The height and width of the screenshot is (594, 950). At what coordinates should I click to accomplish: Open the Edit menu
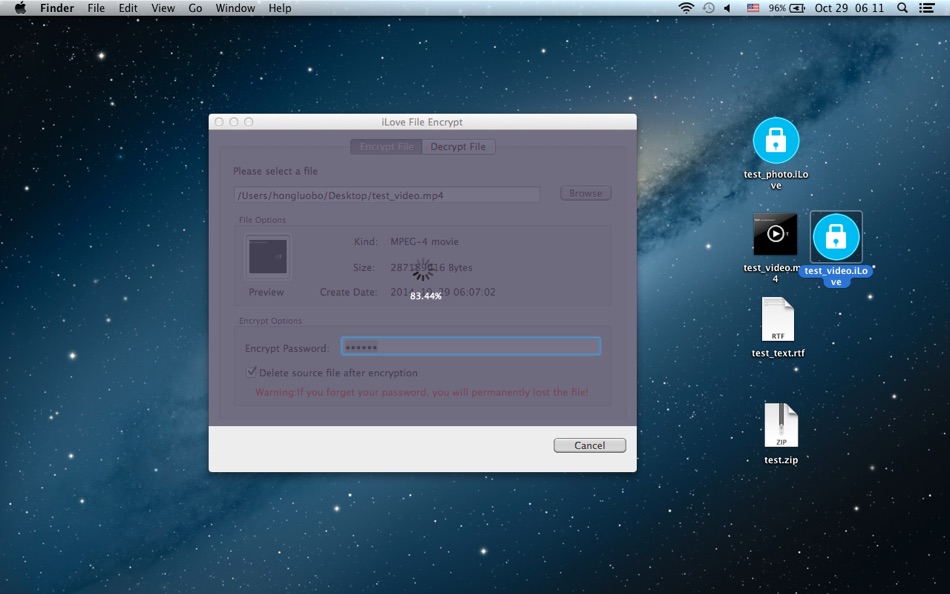pyautogui.click(x=128, y=8)
